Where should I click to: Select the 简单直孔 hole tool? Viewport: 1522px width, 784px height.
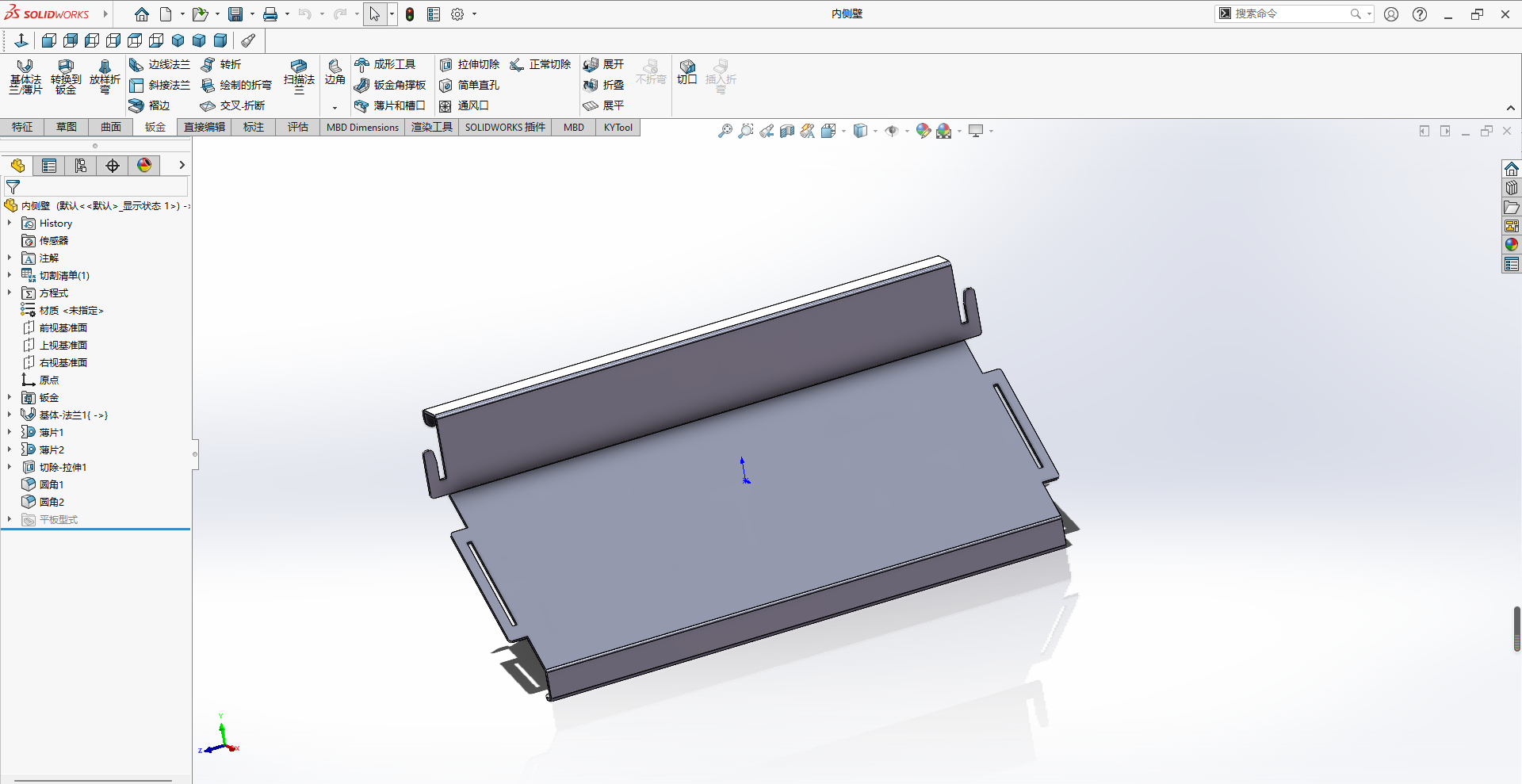(x=469, y=85)
